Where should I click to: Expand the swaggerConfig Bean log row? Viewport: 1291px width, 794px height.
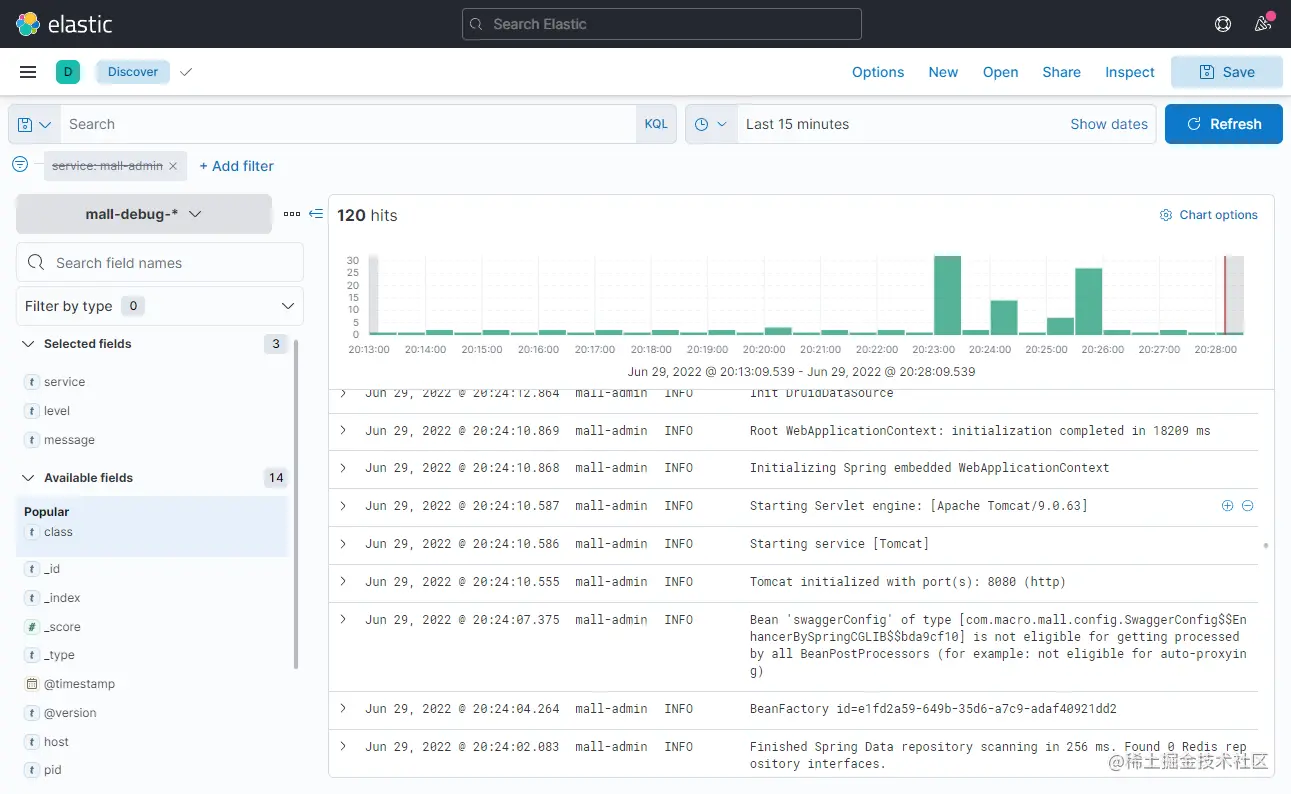(343, 619)
